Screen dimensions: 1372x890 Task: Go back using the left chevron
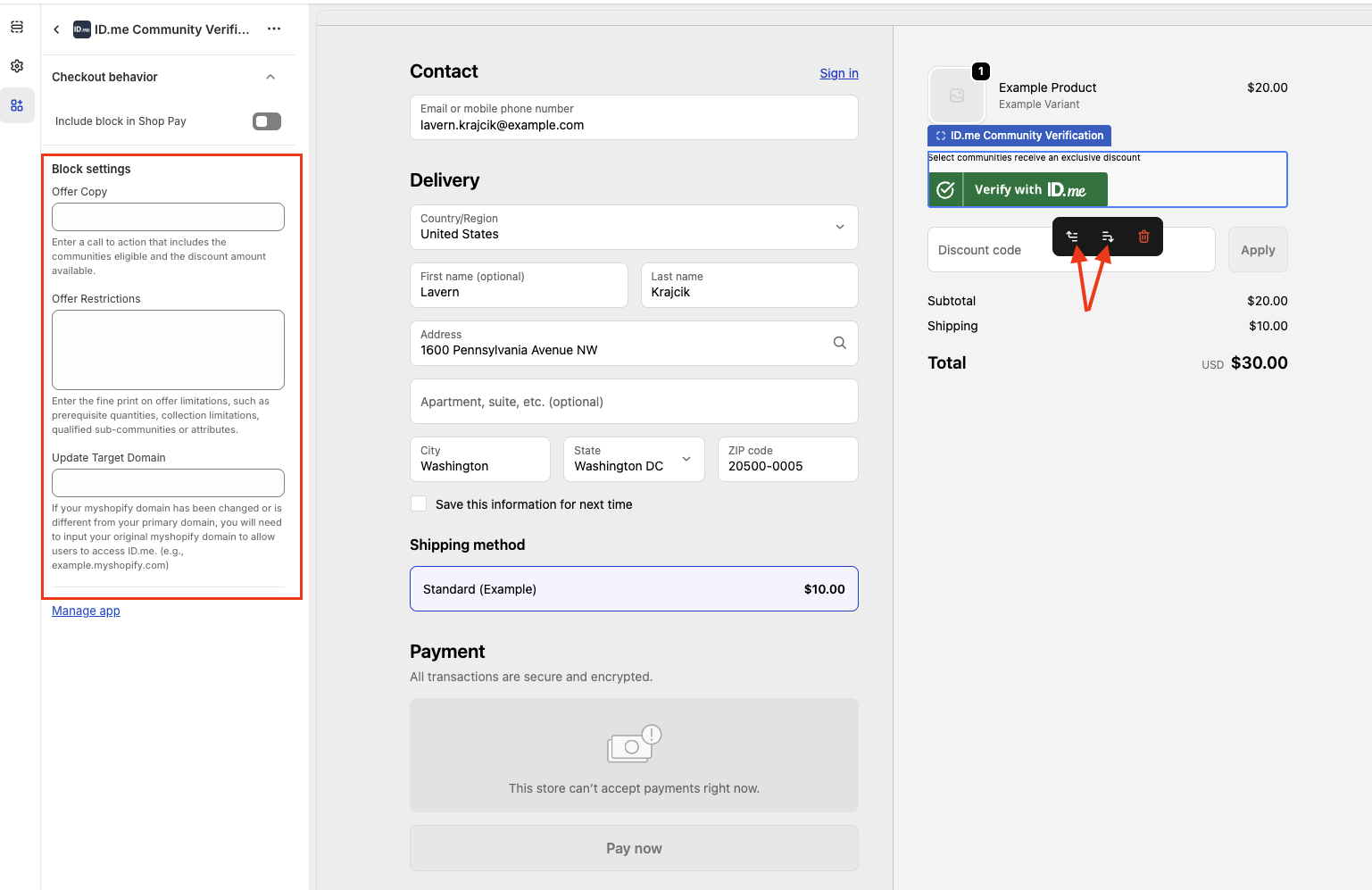[56, 29]
